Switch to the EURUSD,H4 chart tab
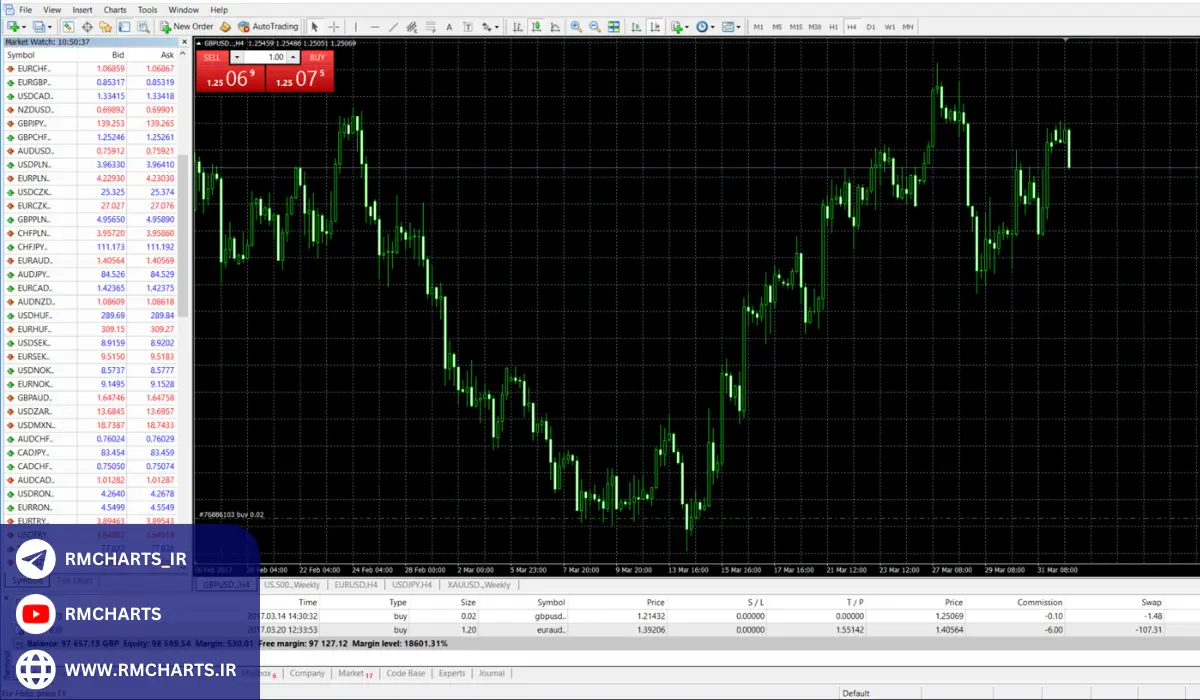The width and height of the screenshot is (1200, 700). [x=356, y=584]
